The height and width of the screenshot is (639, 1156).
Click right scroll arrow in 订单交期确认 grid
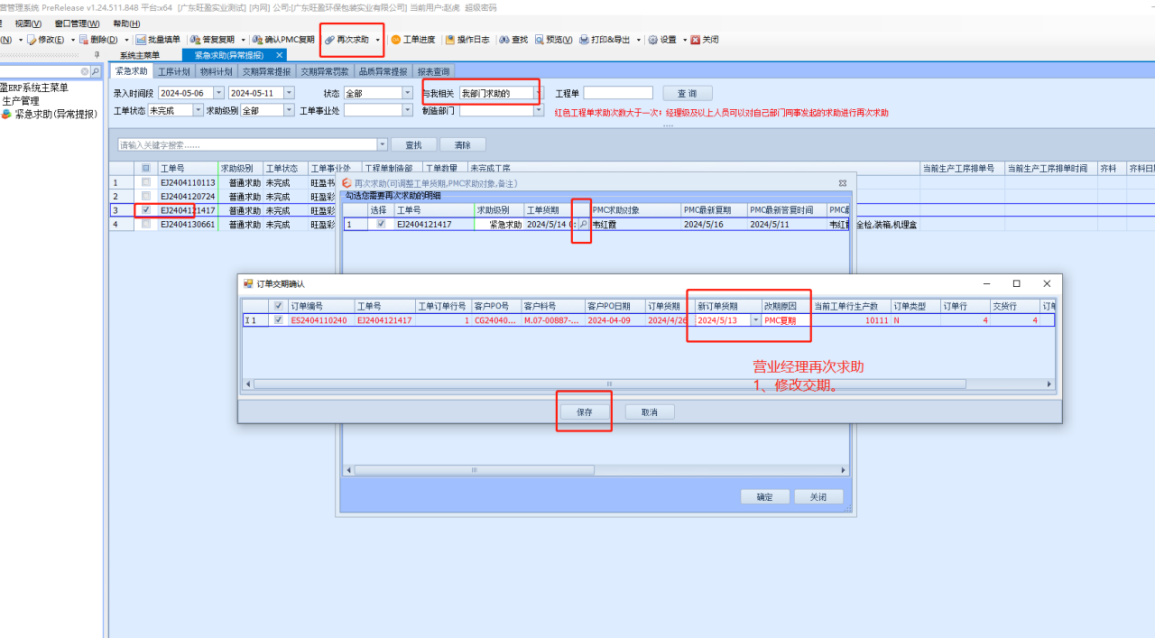click(x=1049, y=384)
